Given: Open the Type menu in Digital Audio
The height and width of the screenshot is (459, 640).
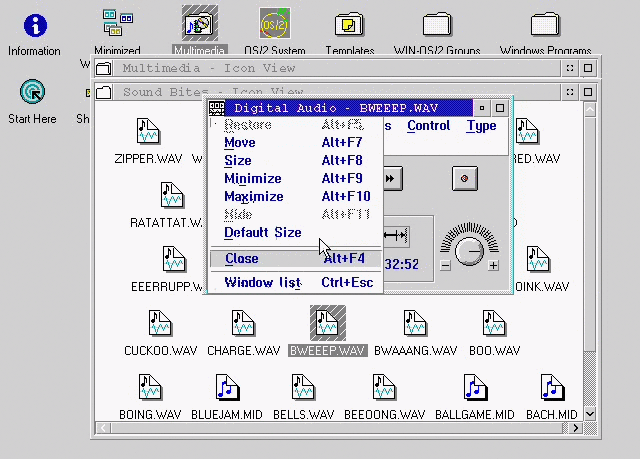Looking at the screenshot, I should point(482,126).
